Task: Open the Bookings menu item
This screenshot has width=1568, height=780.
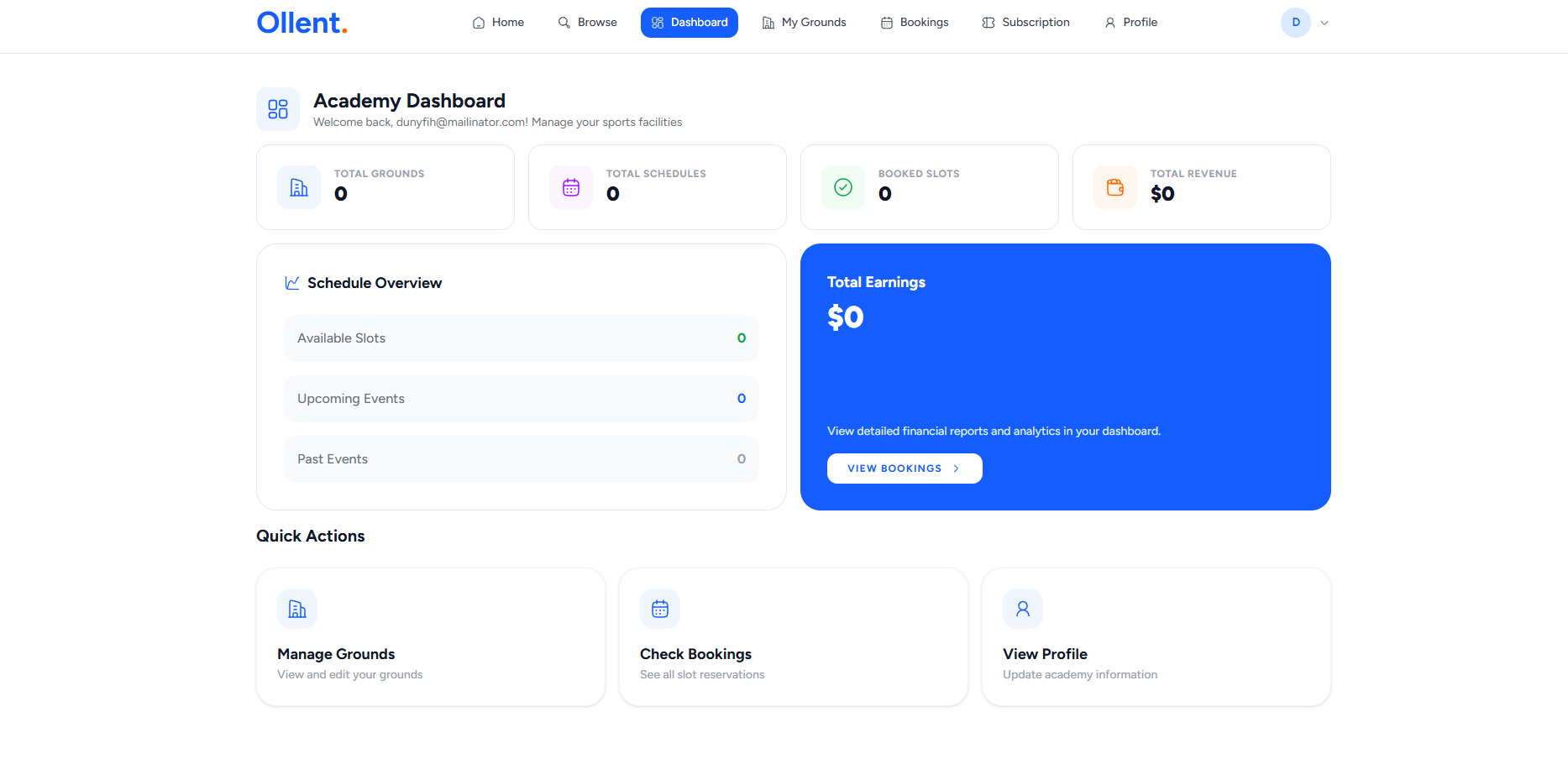Action: click(915, 23)
